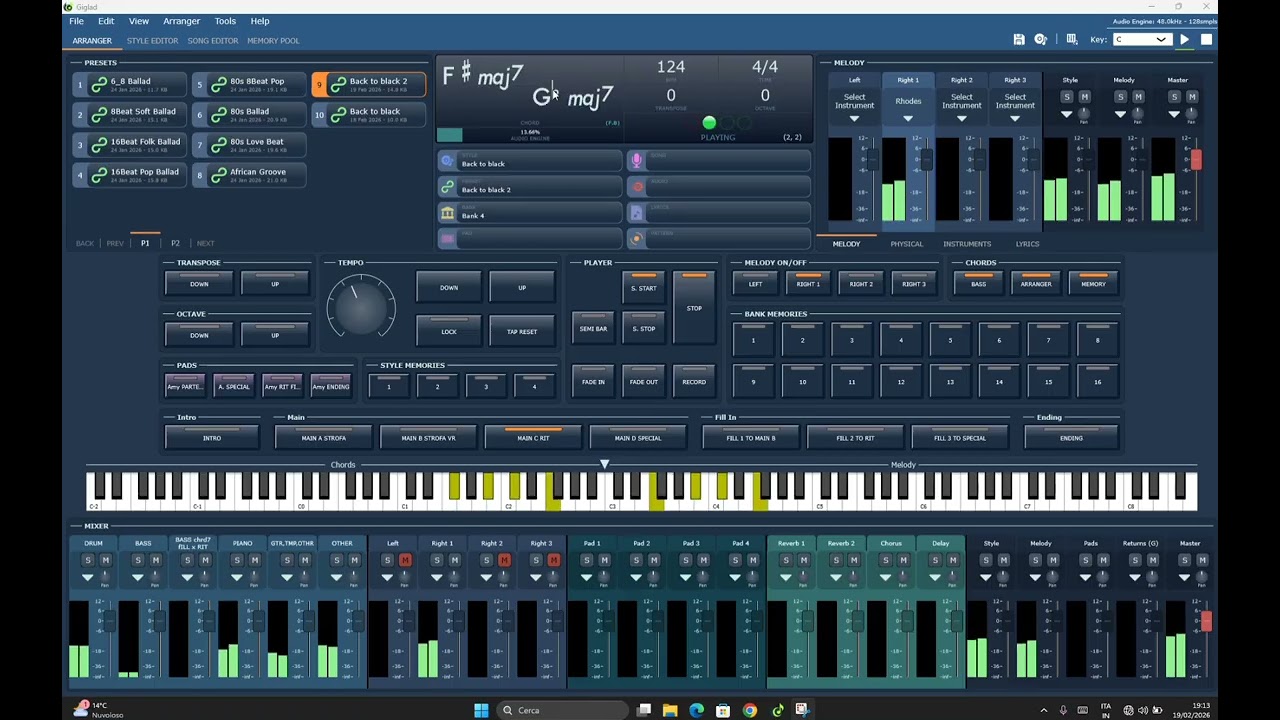Screen dimensions: 1280x720
Task: Select preset 3 16Beat Folk Ballad
Action: click(129, 145)
